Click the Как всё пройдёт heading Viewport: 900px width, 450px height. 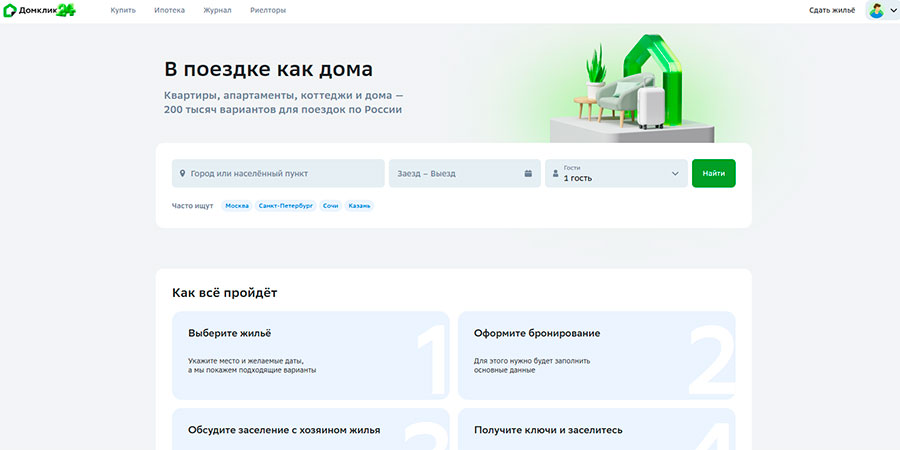pyautogui.click(x=224, y=293)
